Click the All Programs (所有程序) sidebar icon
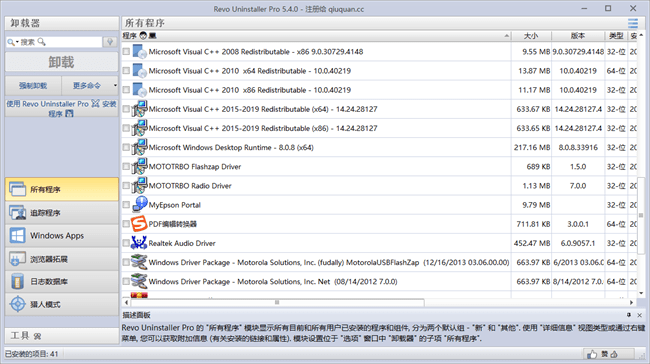 pos(17,189)
